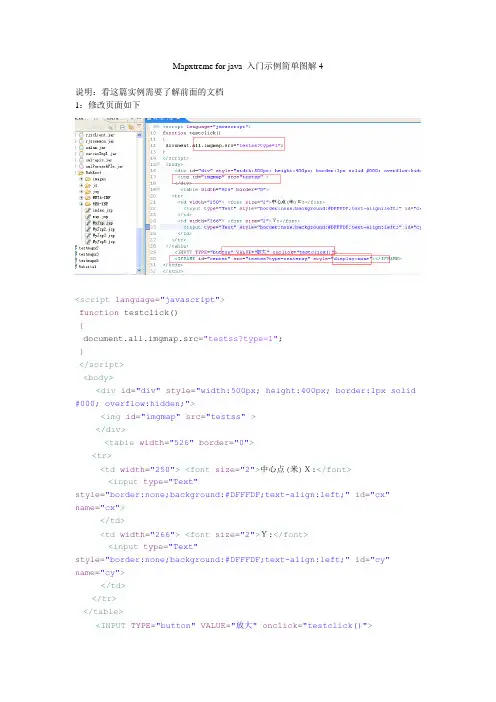The image size is (496, 702).
Task: Expand the jsp folder node
Action: 81,191
